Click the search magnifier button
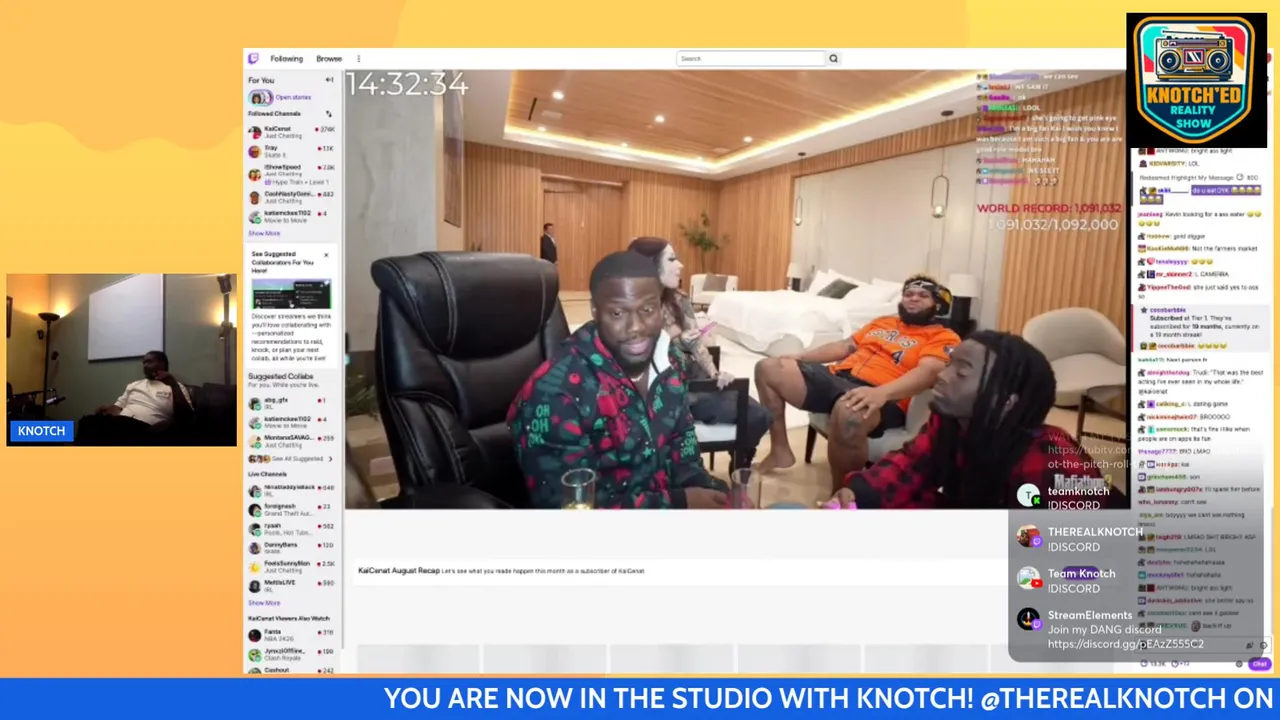The width and height of the screenshot is (1280, 720). [x=833, y=59]
